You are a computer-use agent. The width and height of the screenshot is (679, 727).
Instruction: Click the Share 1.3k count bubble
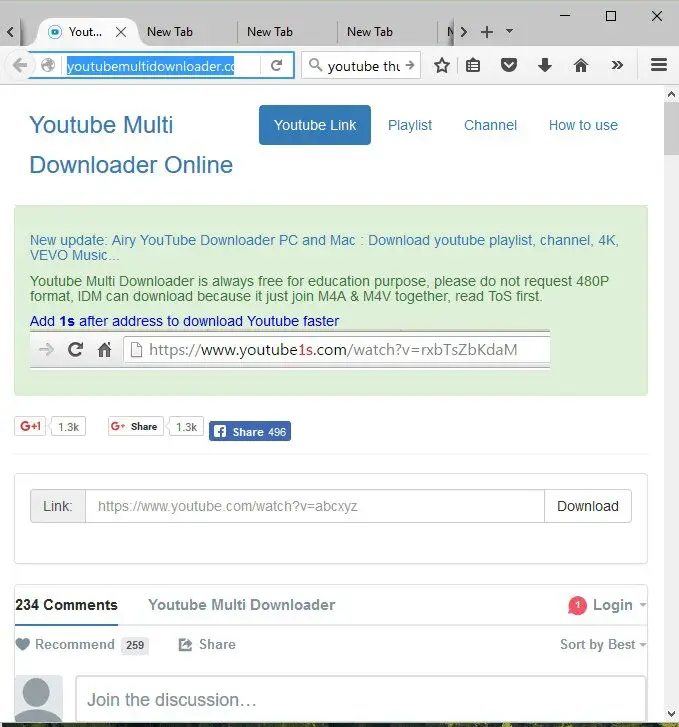tap(186, 427)
